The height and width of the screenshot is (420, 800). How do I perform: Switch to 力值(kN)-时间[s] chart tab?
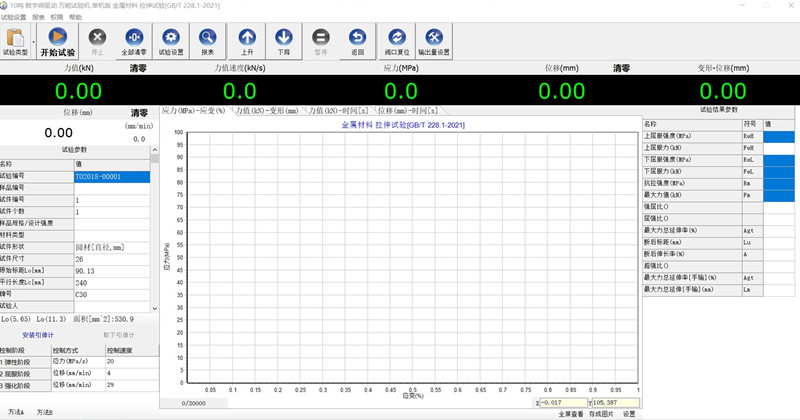click(x=339, y=111)
